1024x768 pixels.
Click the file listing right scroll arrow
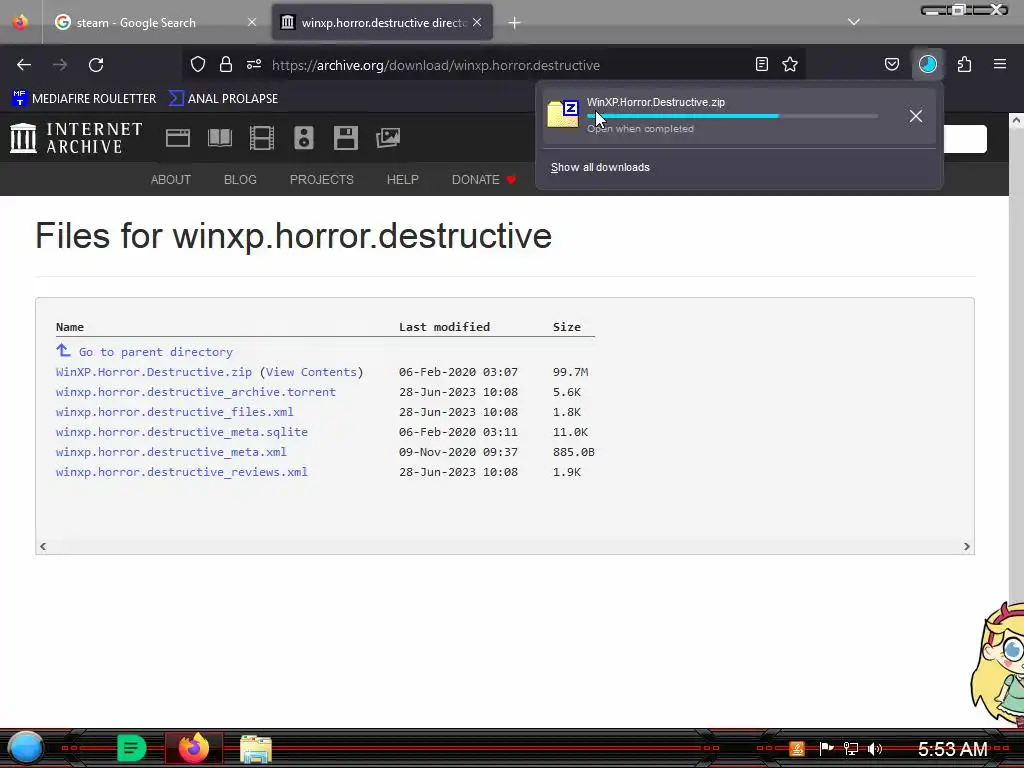point(967,547)
